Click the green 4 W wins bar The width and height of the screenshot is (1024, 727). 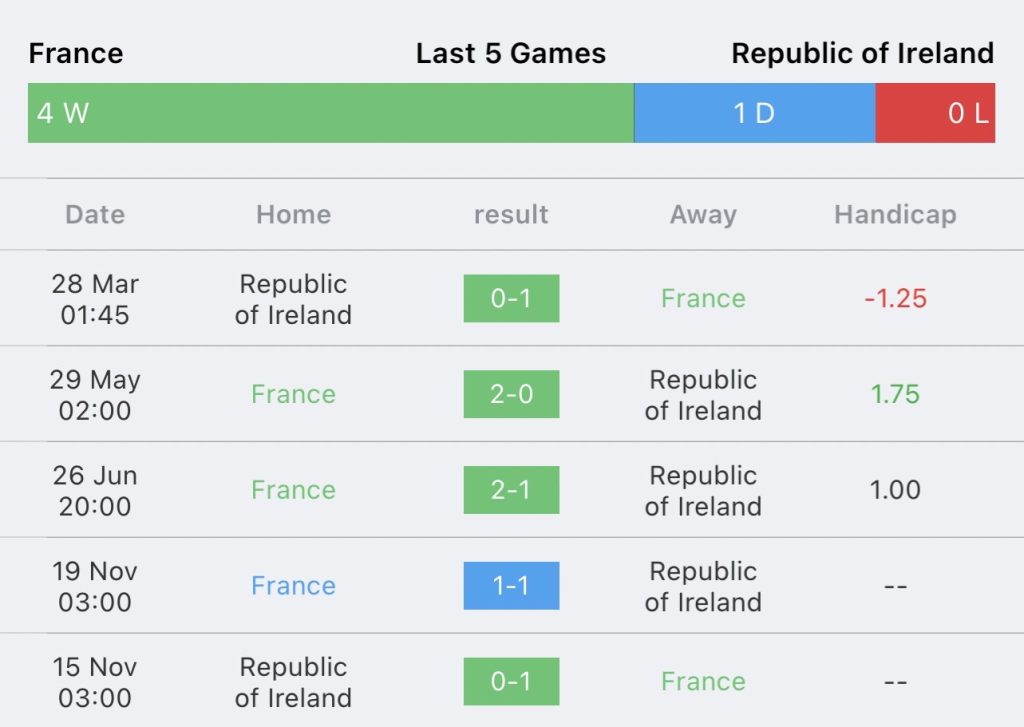point(330,113)
